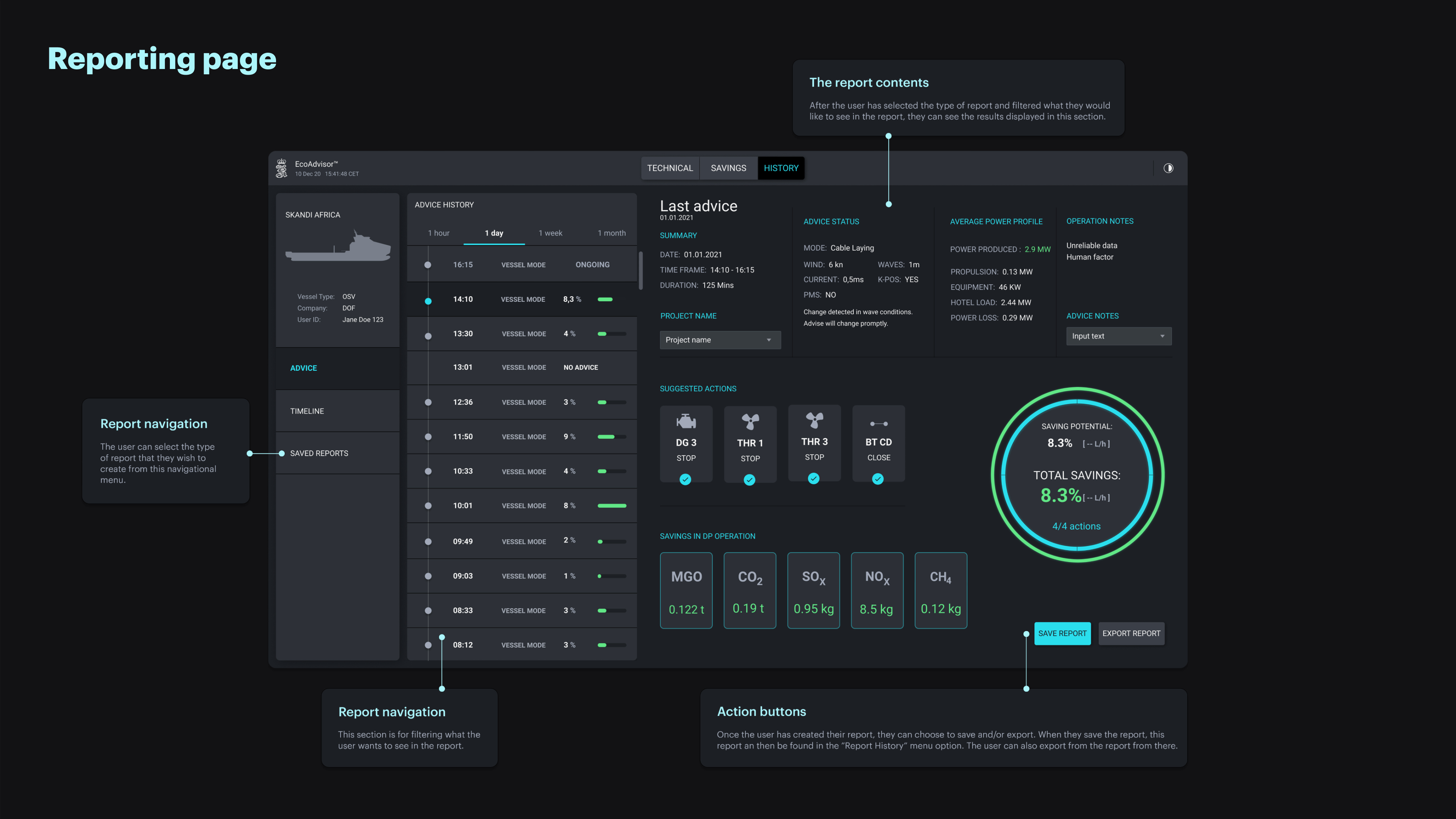The width and height of the screenshot is (1456, 819).
Task: Select the THR 3 propeller icon
Action: tap(814, 420)
